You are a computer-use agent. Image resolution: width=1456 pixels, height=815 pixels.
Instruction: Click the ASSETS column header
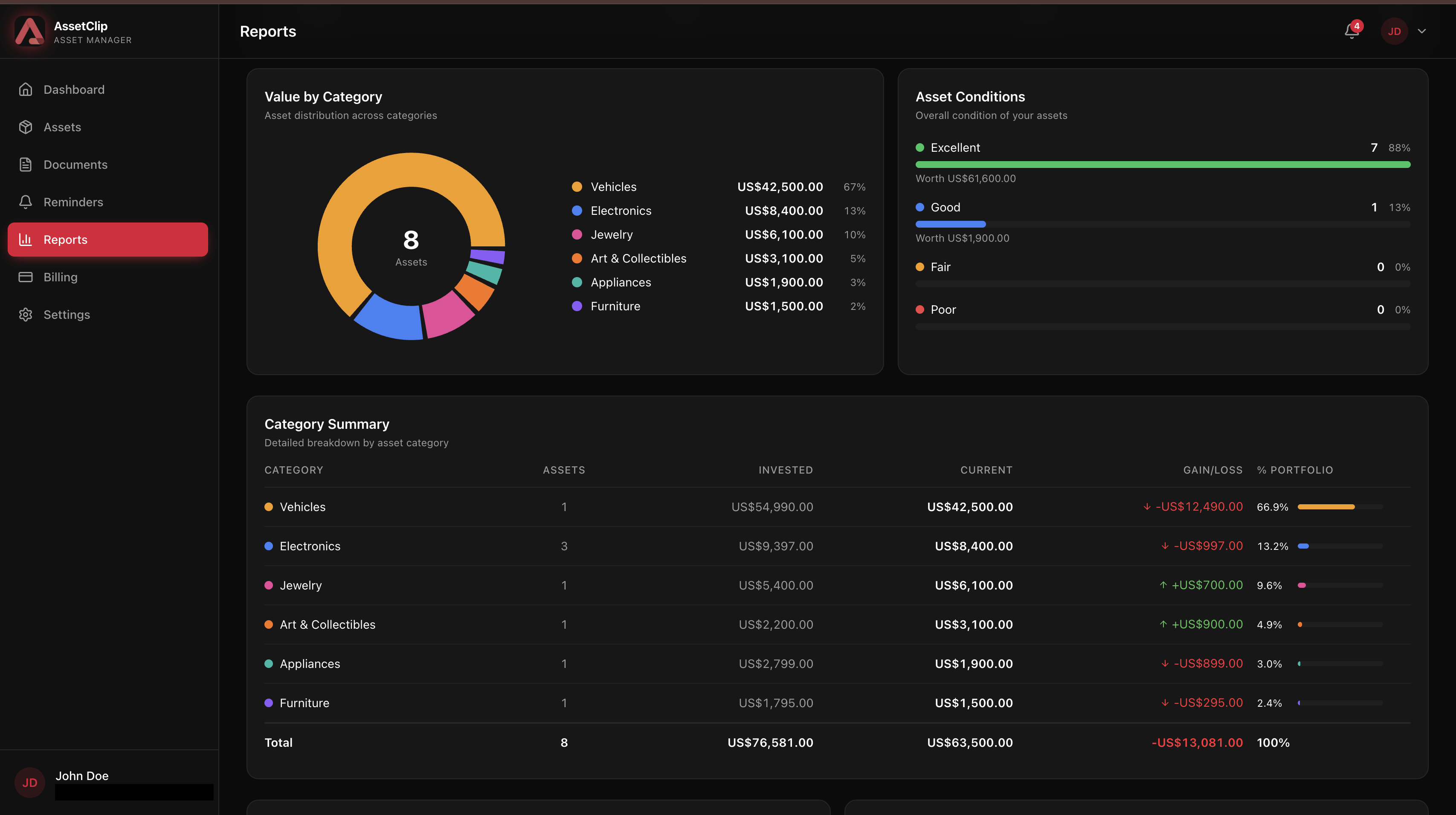coord(564,470)
